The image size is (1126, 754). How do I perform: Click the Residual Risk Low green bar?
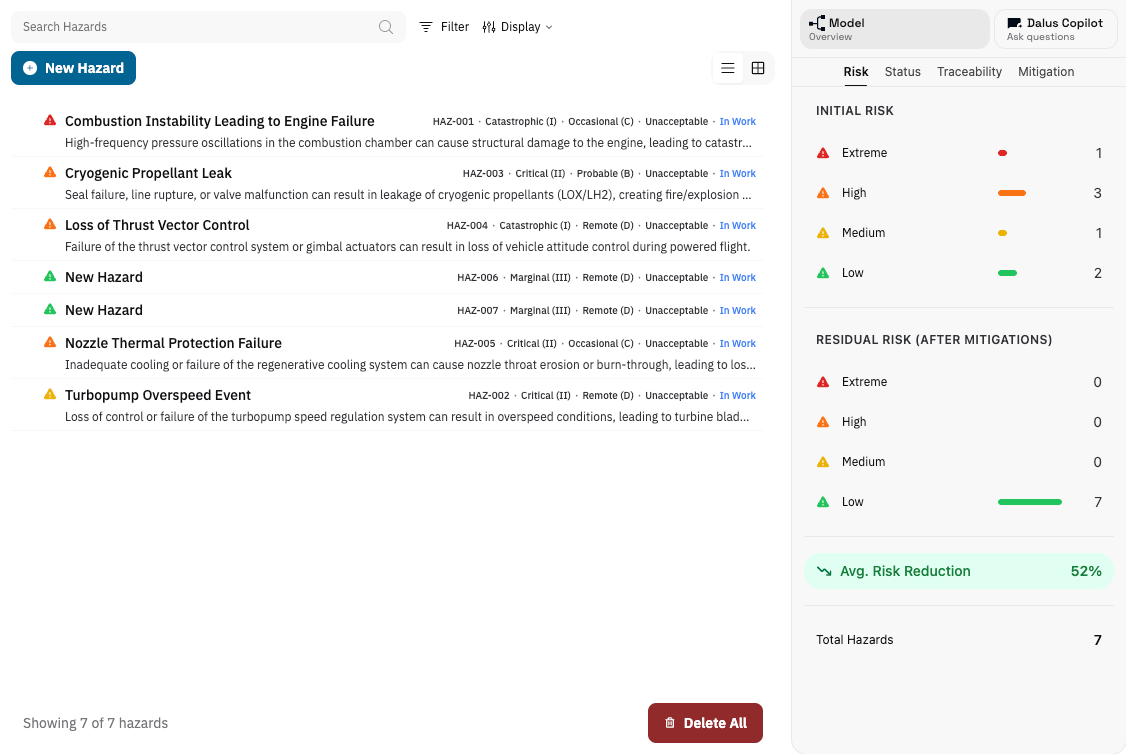point(1030,502)
